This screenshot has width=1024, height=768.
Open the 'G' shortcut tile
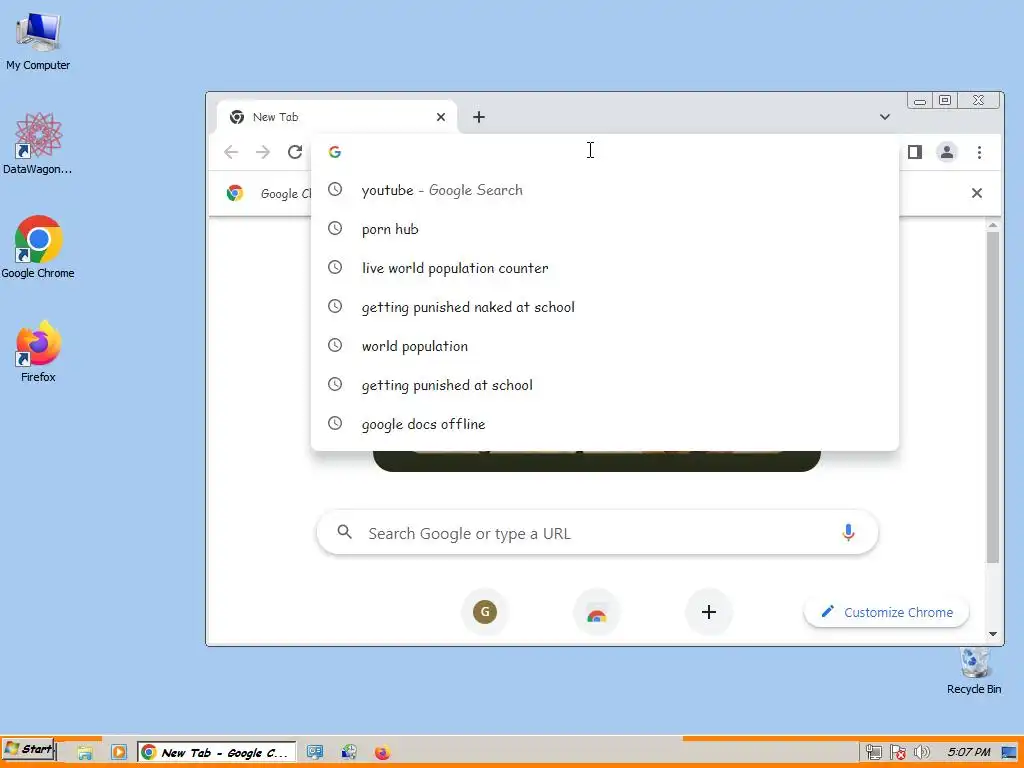coord(485,612)
